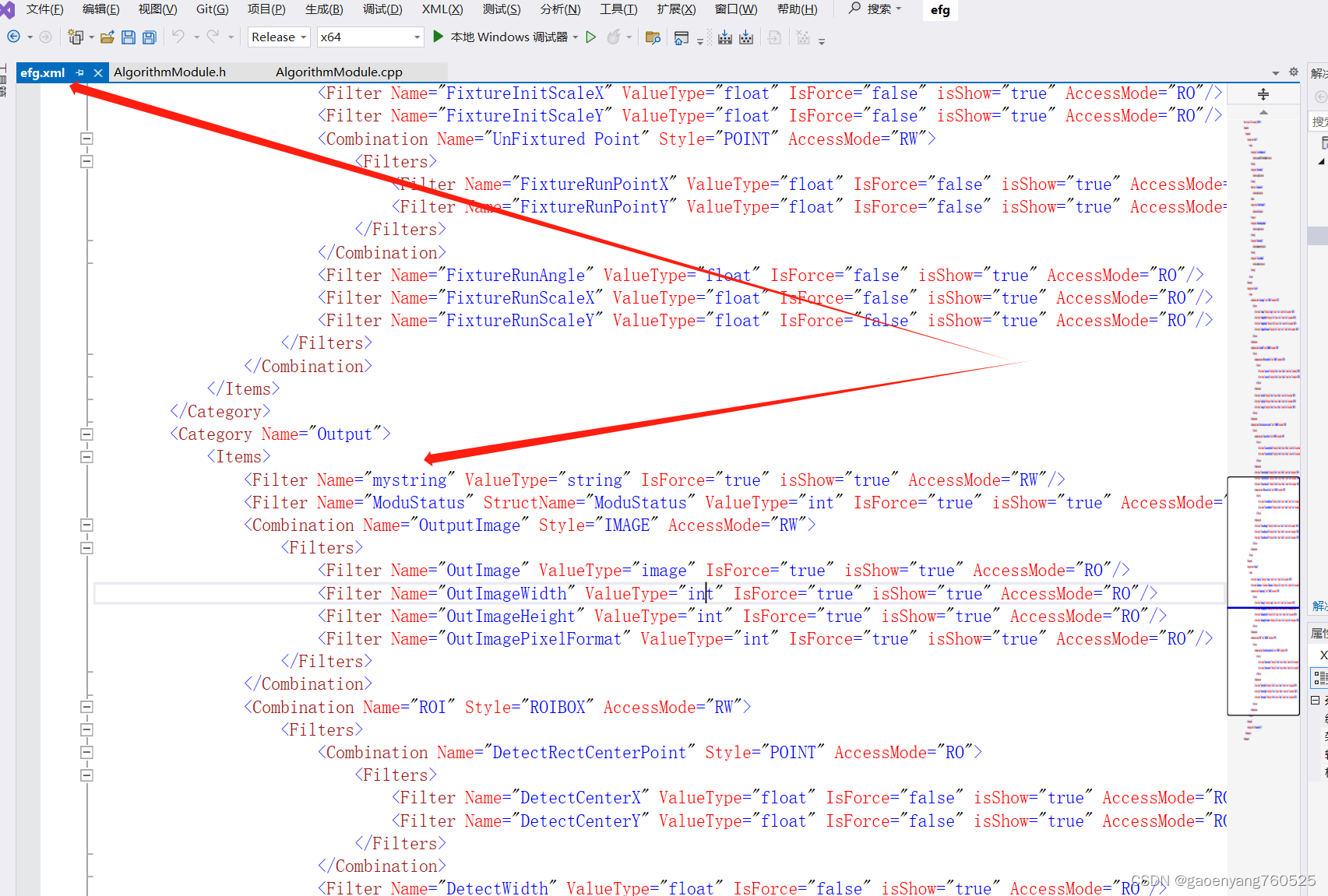
Task: Click the undo arrow icon
Action: pos(178,37)
